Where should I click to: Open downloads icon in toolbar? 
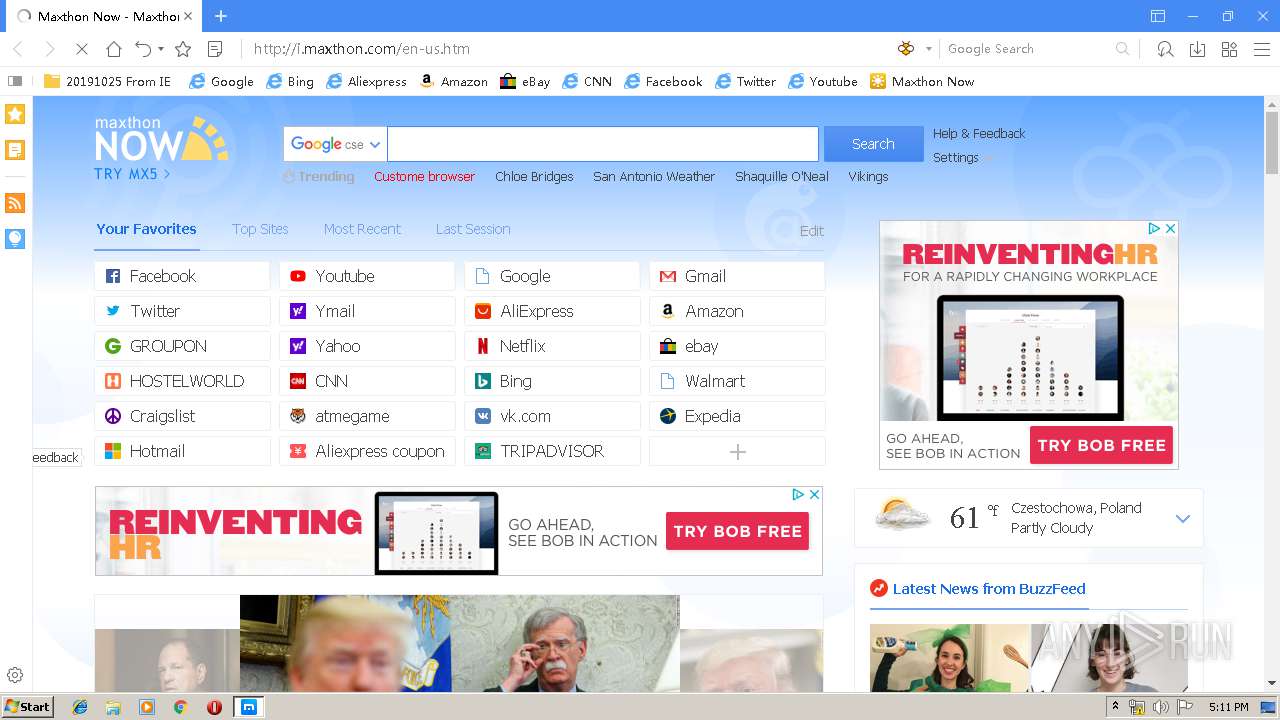coord(1197,49)
